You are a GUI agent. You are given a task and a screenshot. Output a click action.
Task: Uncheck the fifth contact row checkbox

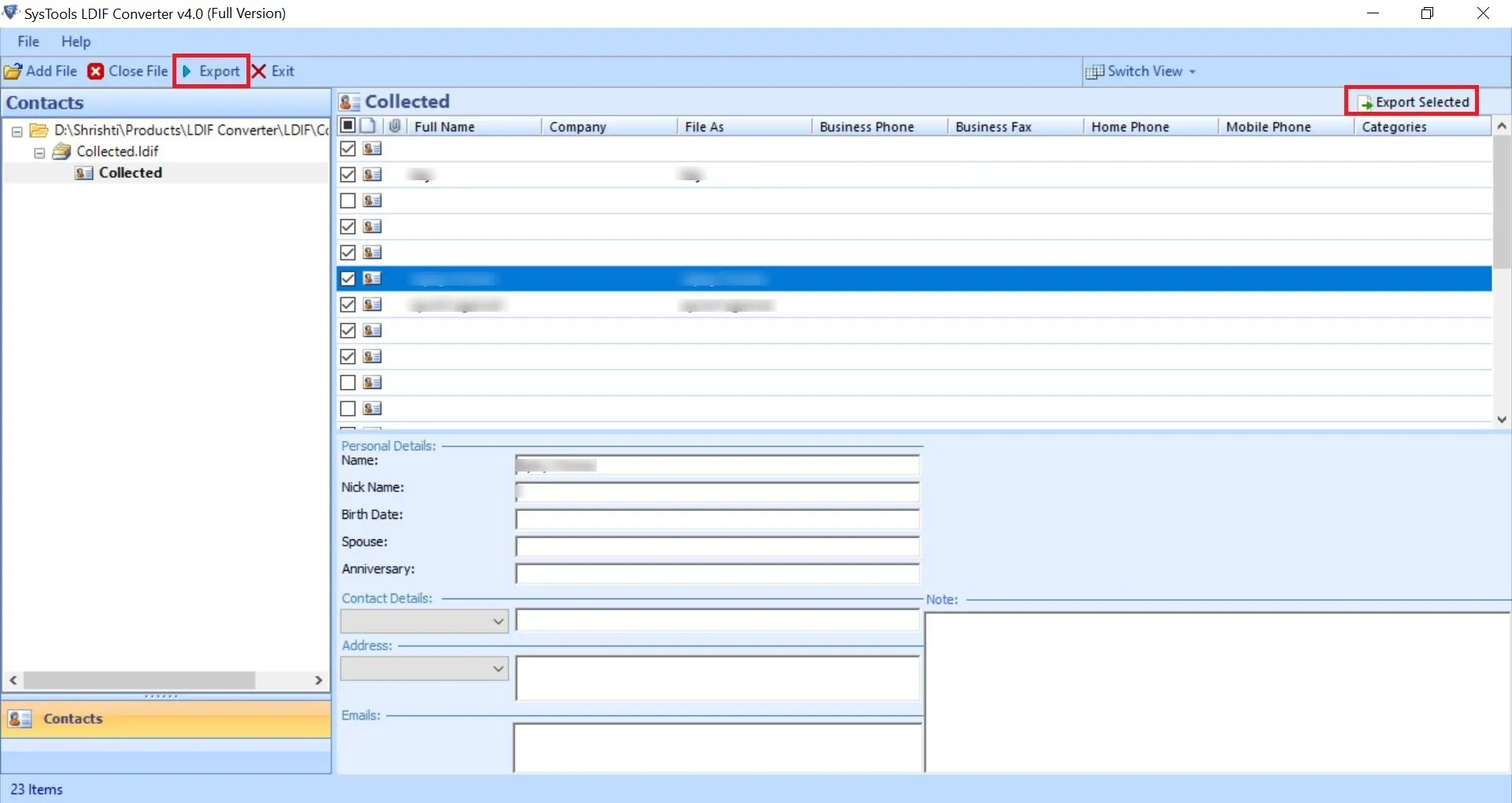[x=347, y=252]
